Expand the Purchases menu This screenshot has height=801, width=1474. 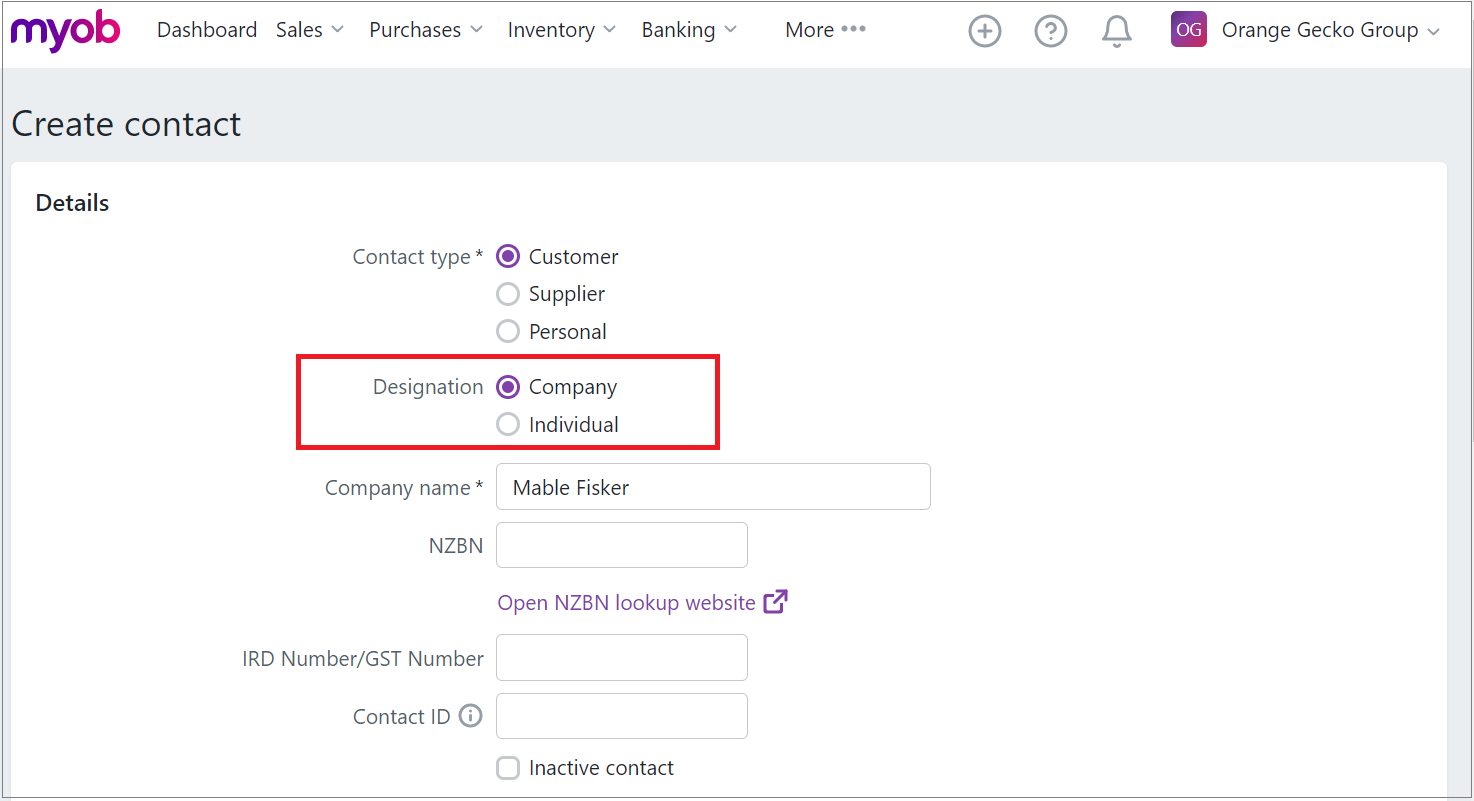[x=424, y=29]
